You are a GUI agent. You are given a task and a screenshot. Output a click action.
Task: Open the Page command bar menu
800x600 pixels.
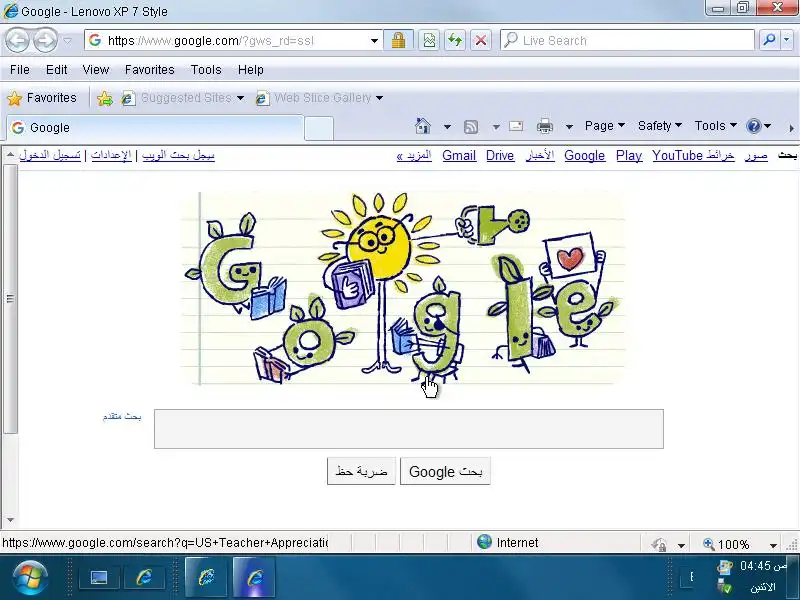pos(605,126)
